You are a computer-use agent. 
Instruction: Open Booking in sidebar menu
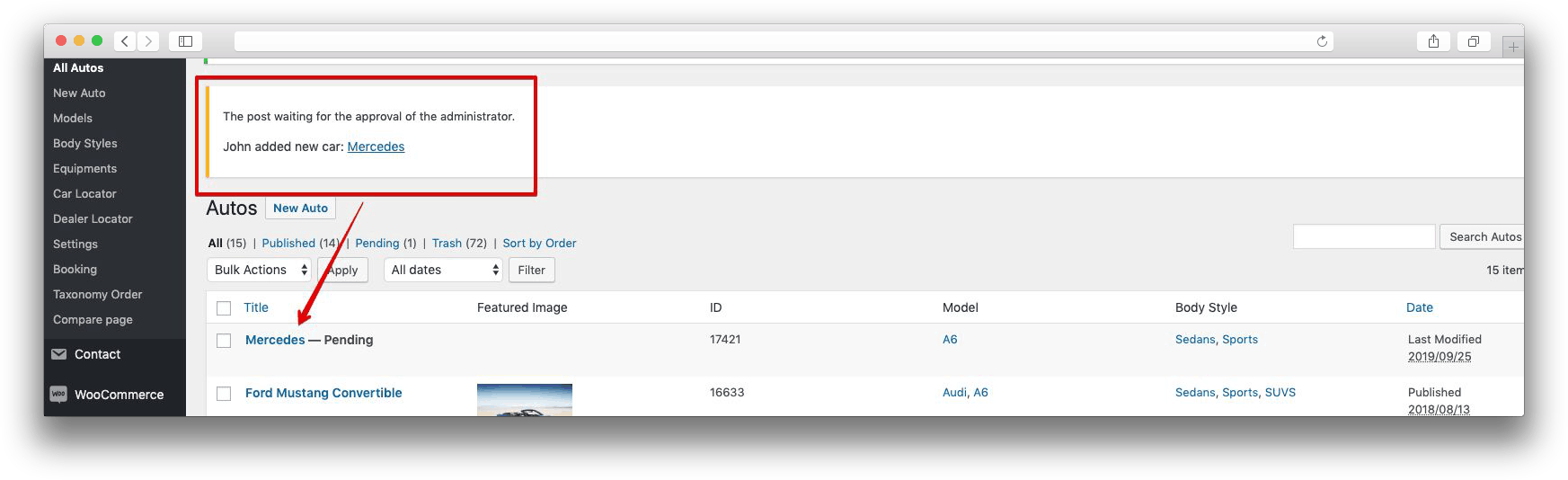(x=75, y=269)
